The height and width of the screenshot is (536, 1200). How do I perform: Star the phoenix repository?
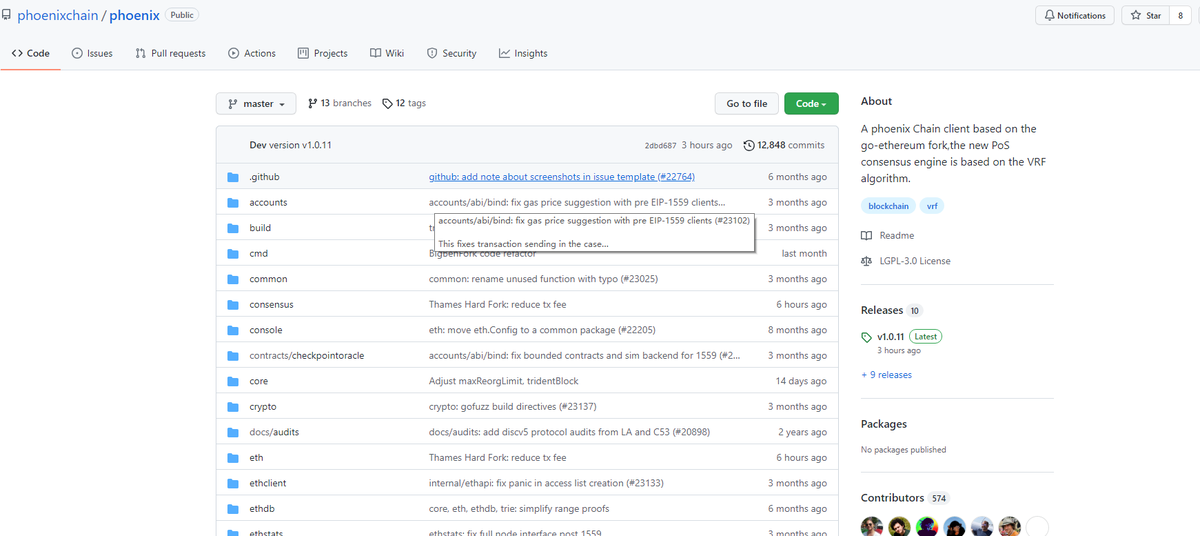[x=1146, y=16]
